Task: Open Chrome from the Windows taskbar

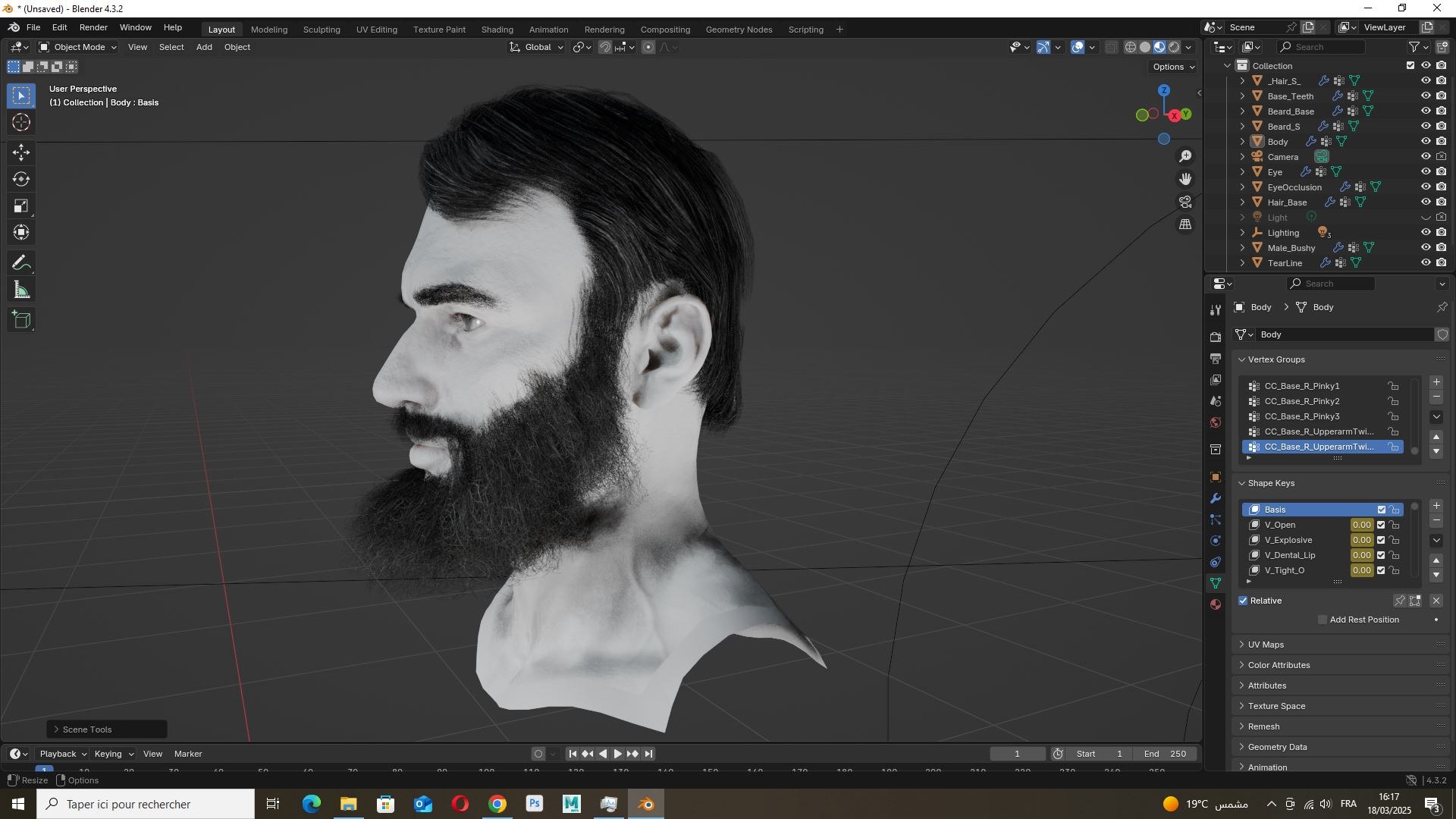Action: coord(497,804)
